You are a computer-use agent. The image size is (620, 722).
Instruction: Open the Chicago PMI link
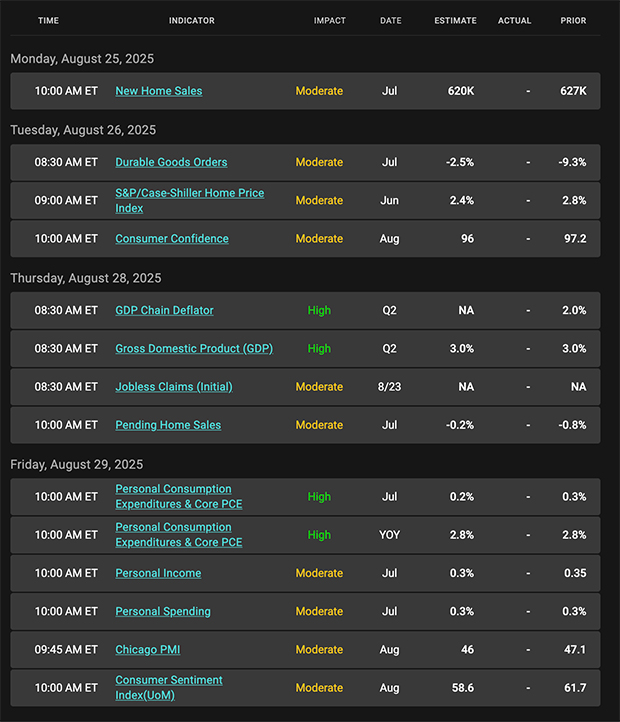coord(147,650)
